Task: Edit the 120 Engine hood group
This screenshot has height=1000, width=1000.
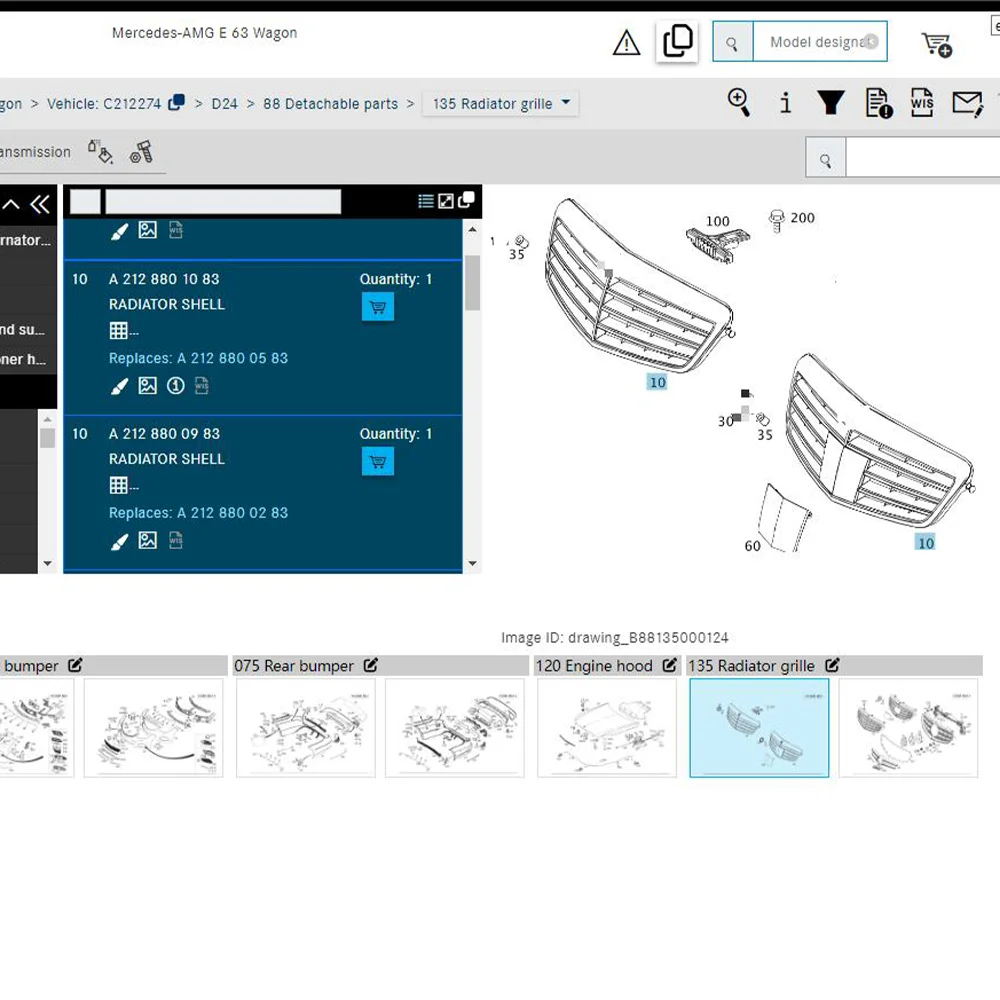Action: coord(669,665)
